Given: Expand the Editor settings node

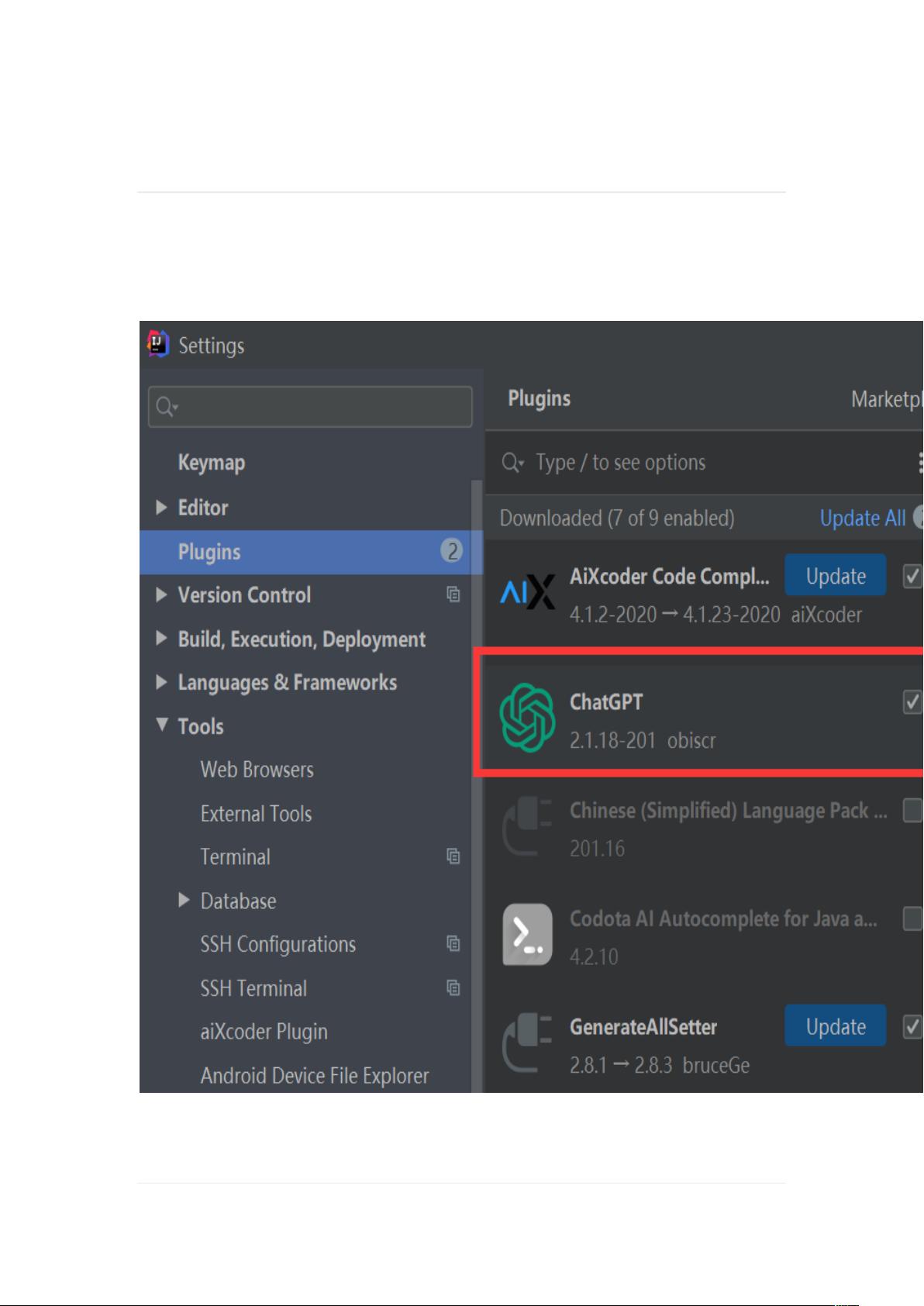Looking at the screenshot, I should click(x=161, y=508).
